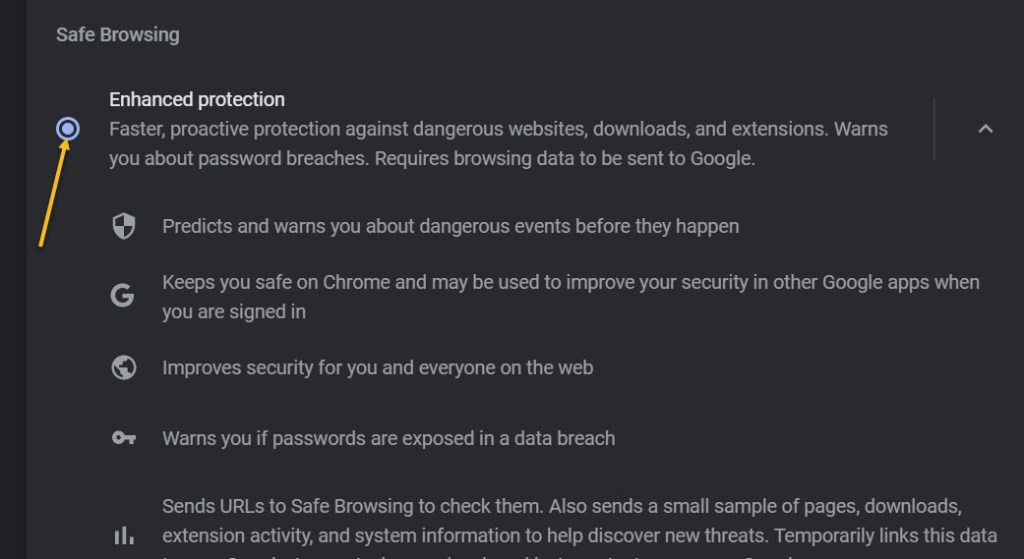
Task: Click the Google G icon
Action: pyautogui.click(x=123, y=296)
